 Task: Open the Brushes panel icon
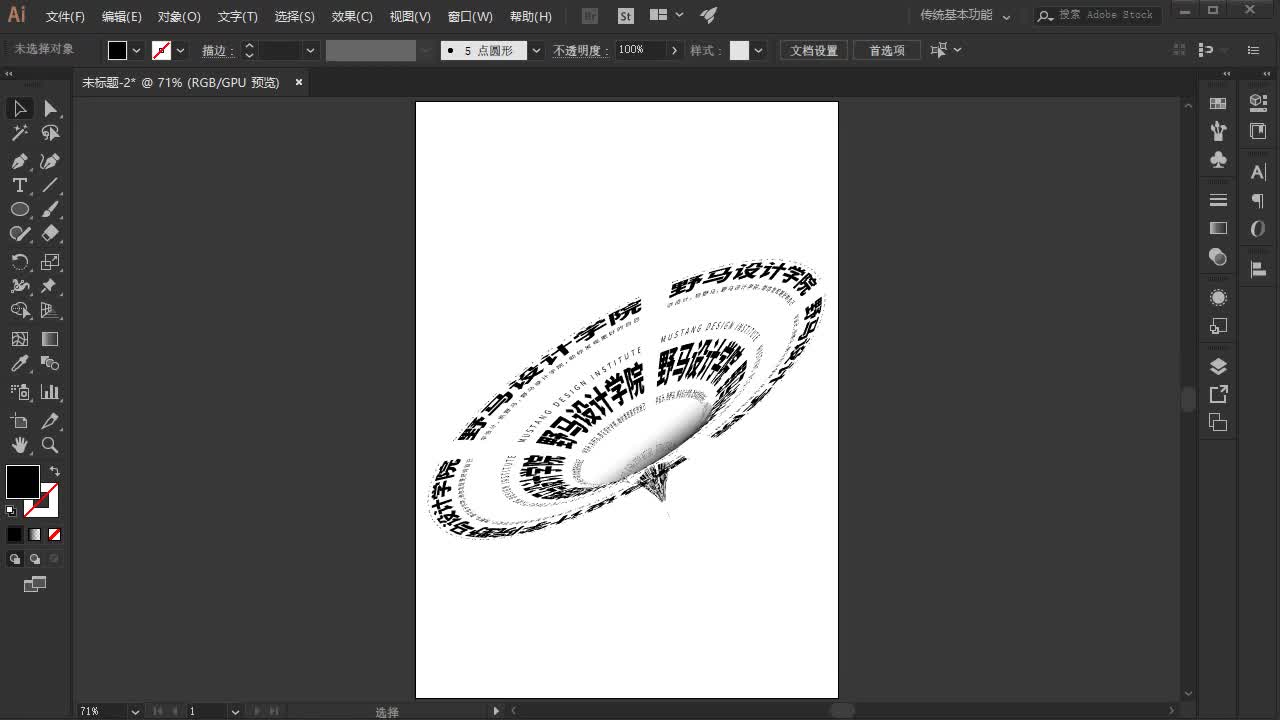click(1218, 131)
